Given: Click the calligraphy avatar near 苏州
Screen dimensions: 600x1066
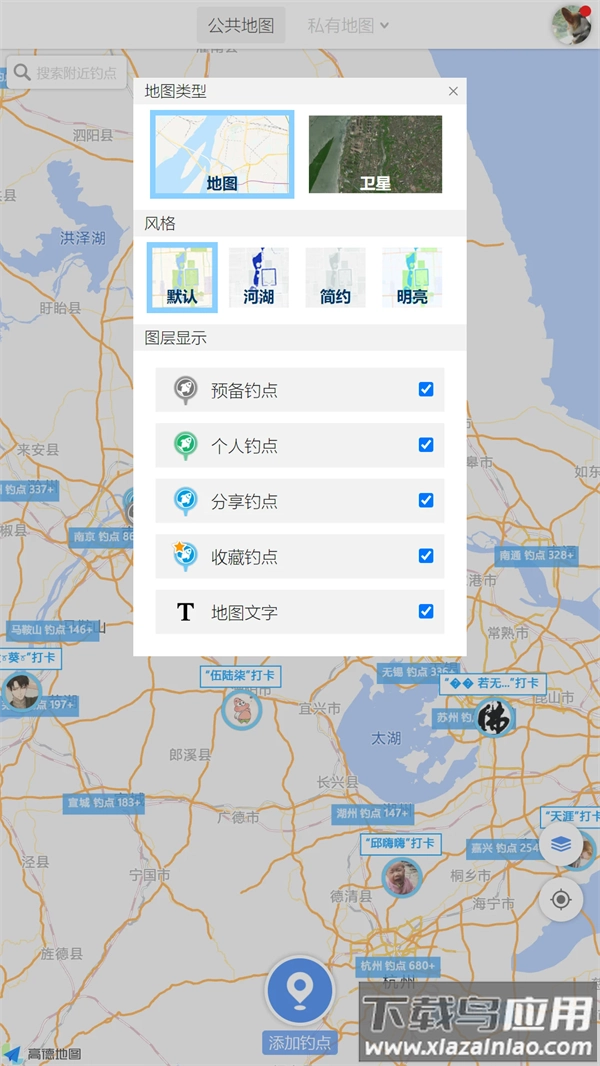Looking at the screenshot, I should click(x=494, y=719).
